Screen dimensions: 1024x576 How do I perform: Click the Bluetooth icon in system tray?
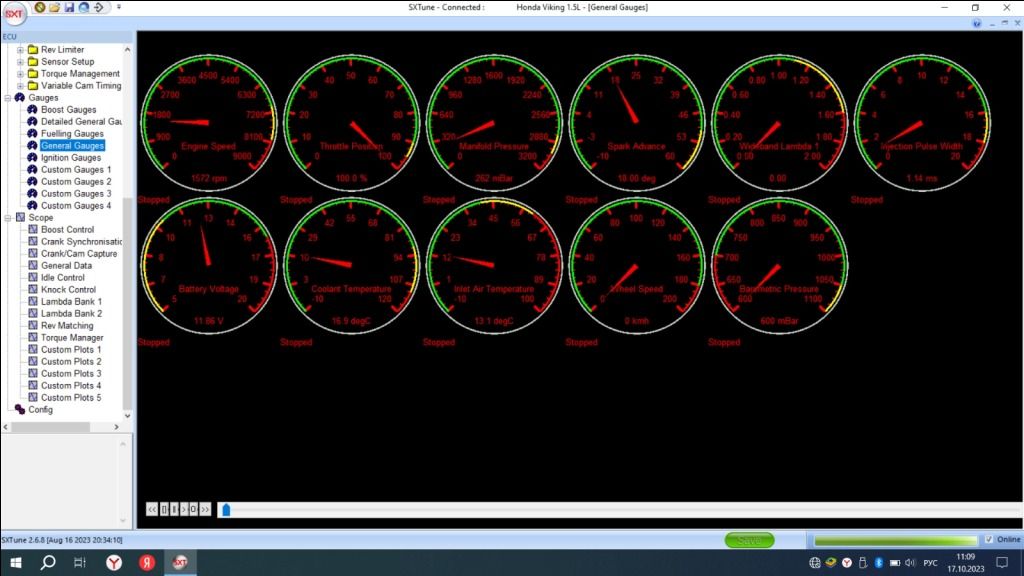pos(878,563)
